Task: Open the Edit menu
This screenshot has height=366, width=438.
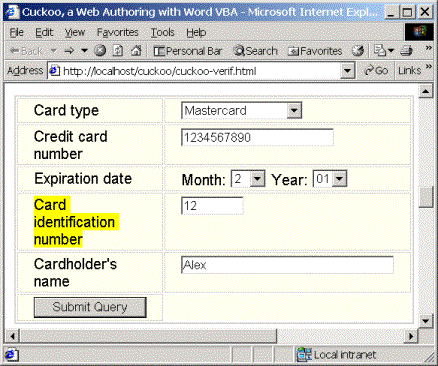Action: [44, 32]
